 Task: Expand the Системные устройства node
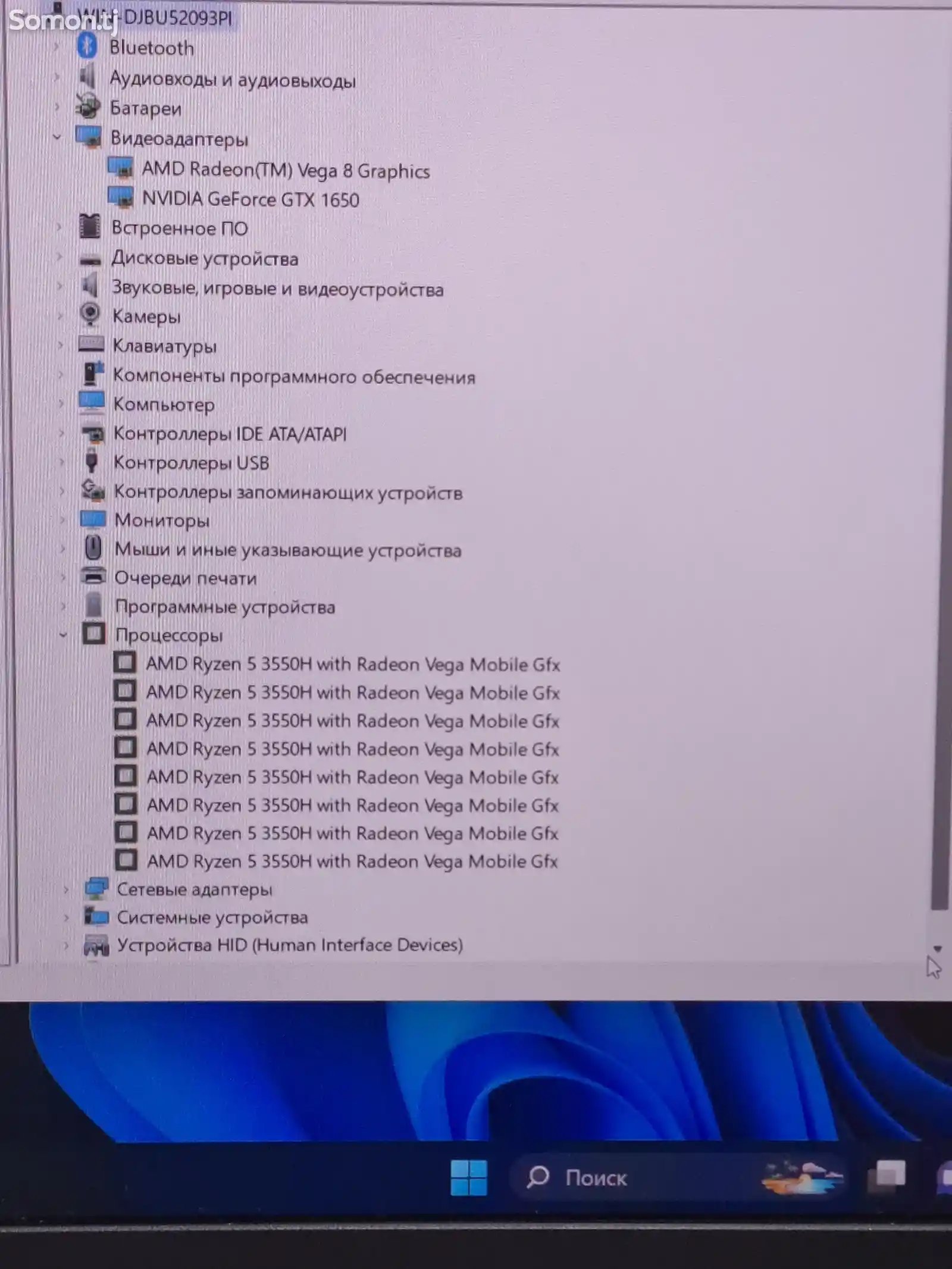[66, 917]
